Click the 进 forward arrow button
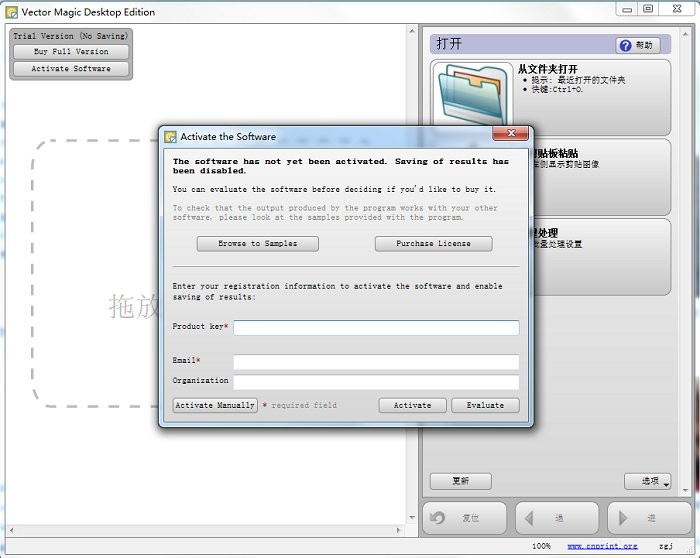The image size is (700, 558). (649, 518)
